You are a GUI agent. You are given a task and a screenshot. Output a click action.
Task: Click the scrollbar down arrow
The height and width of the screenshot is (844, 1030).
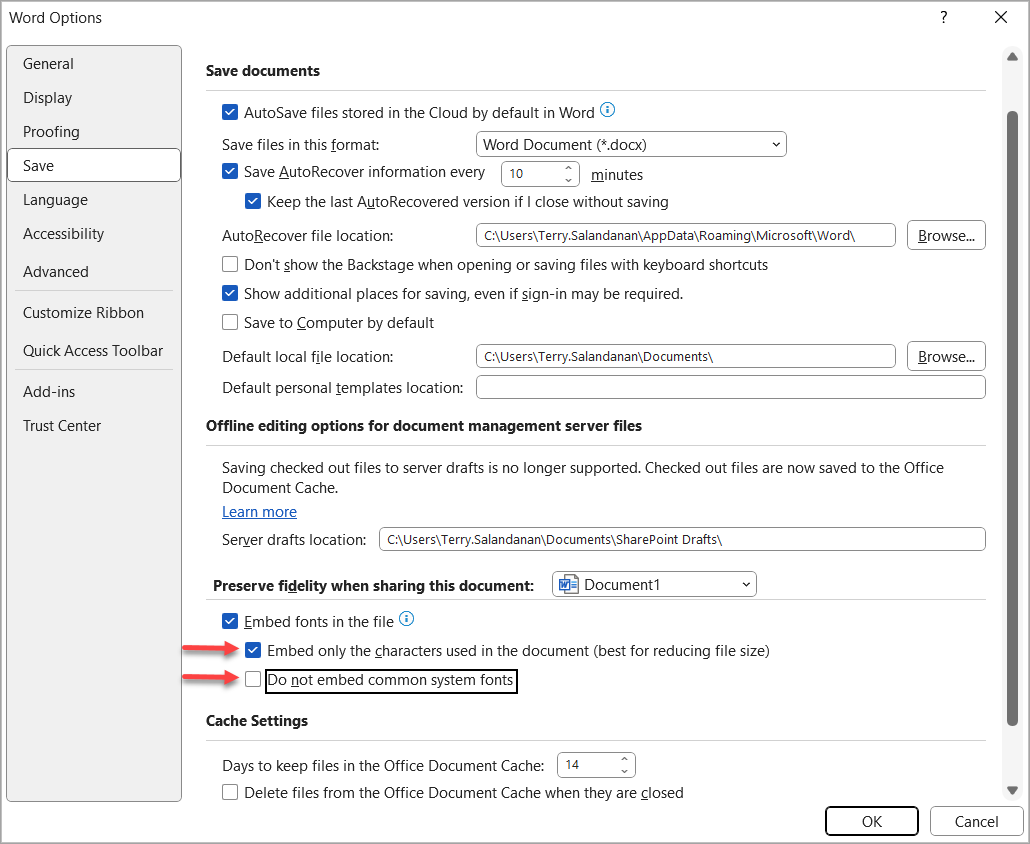(x=1012, y=791)
